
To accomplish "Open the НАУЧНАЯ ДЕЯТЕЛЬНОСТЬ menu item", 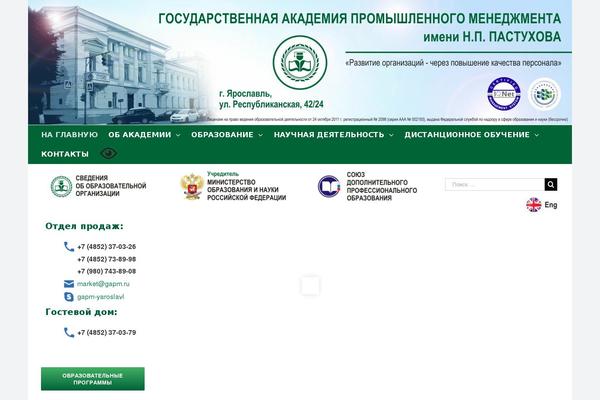I will (329, 135).
